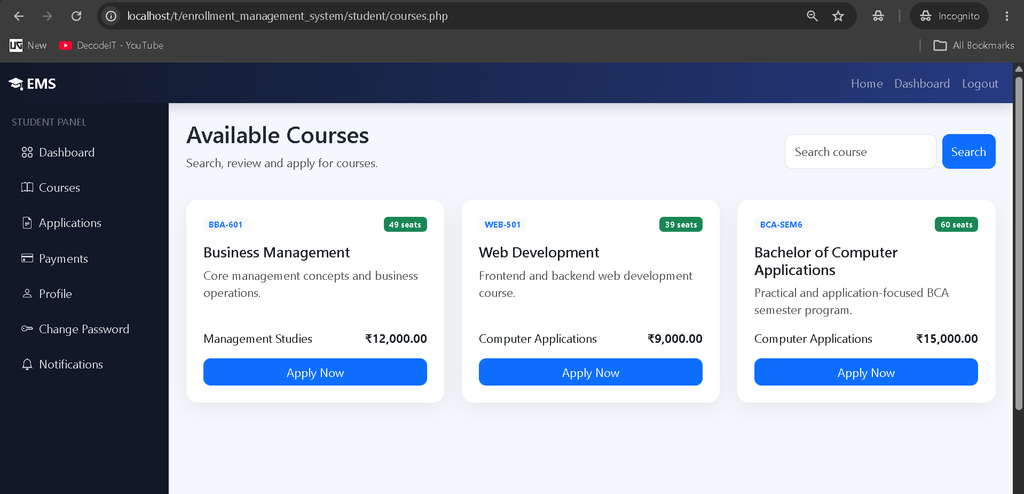Click the Web Development course title
The width and height of the screenshot is (1024, 494).
(x=539, y=252)
